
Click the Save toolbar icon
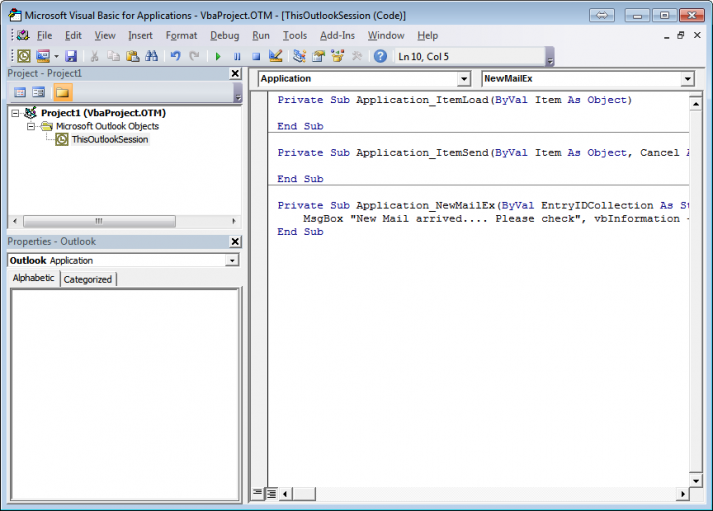click(x=71, y=57)
